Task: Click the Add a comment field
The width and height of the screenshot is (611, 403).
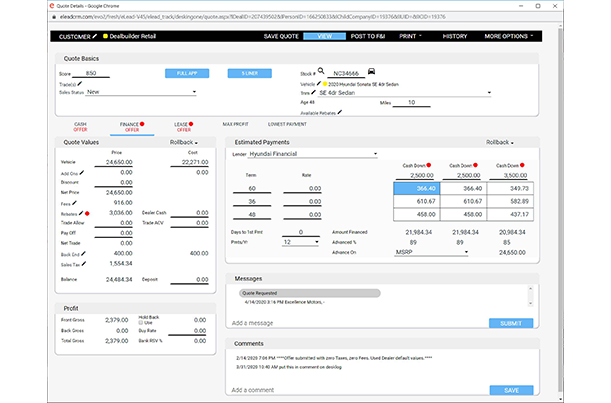Action: coord(357,390)
